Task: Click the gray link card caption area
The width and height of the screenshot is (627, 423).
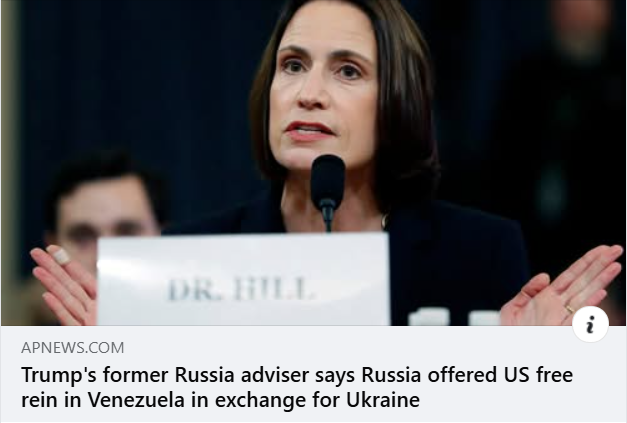Action: click(314, 374)
